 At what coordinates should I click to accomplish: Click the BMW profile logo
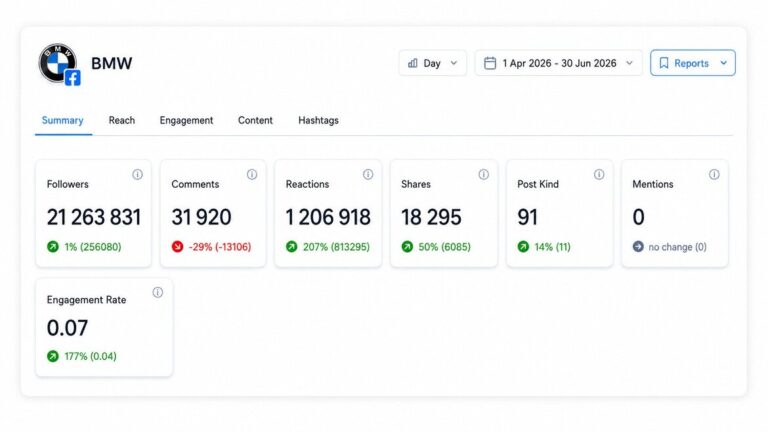tap(58, 62)
